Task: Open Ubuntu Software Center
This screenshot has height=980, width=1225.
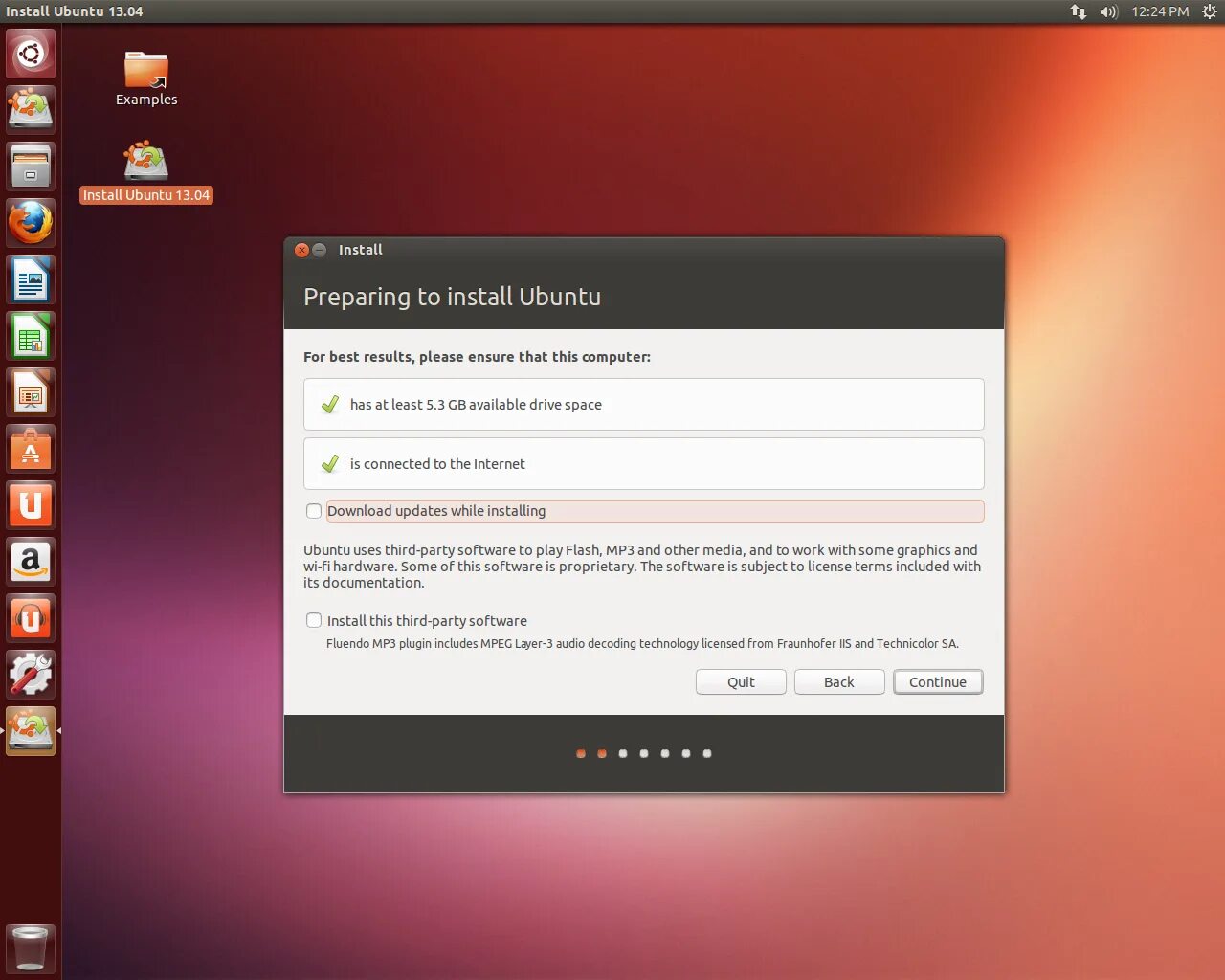Action: (31, 449)
